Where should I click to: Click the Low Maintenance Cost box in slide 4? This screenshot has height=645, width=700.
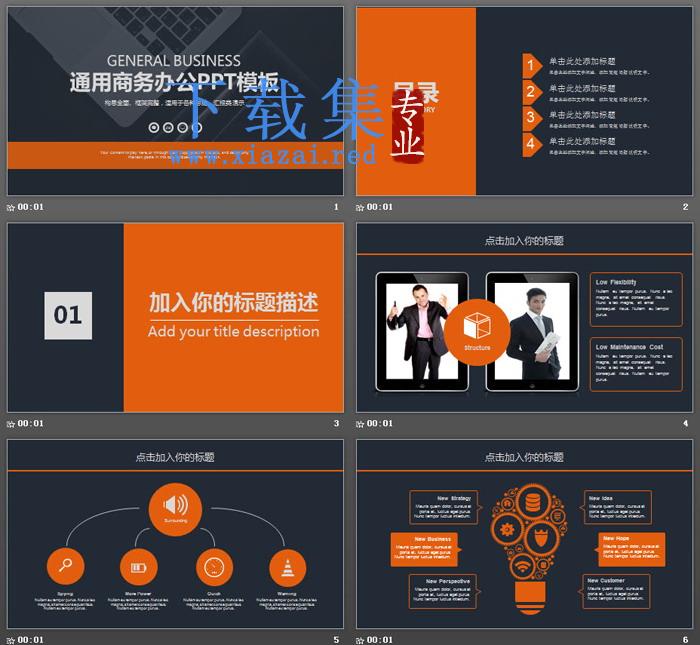point(636,364)
